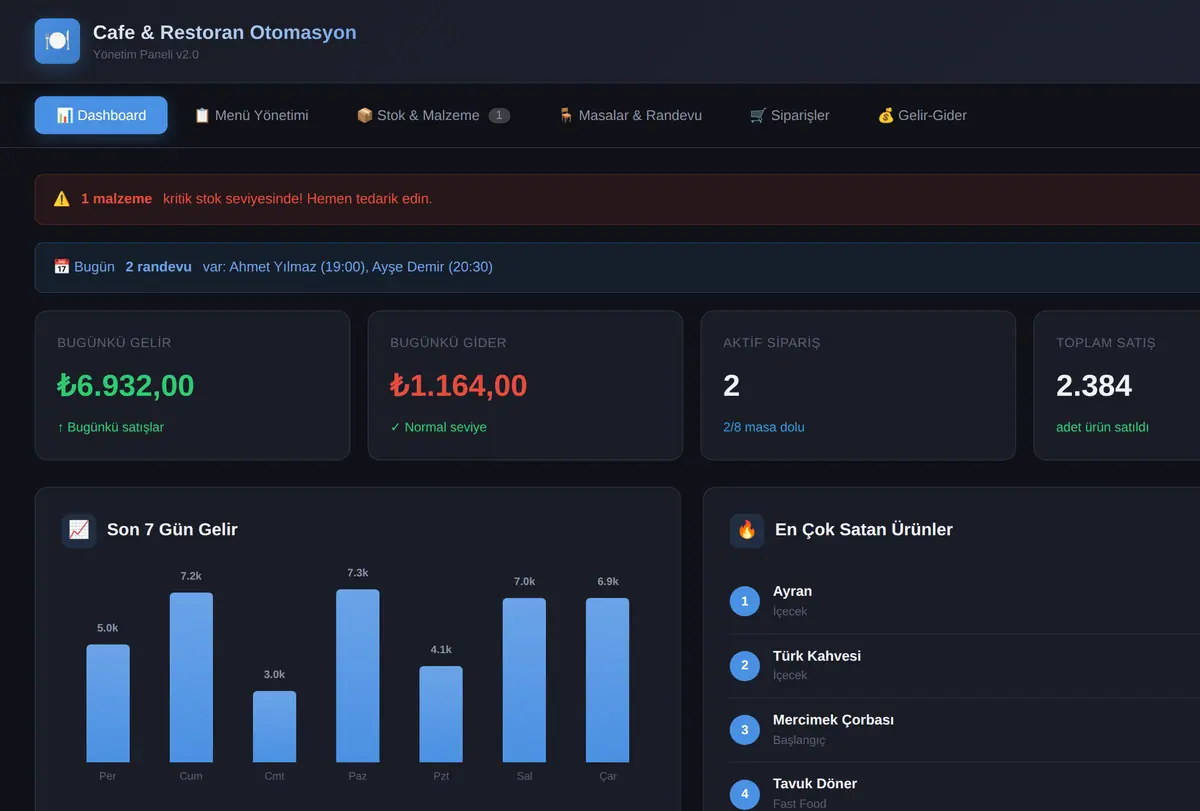Screen dimensions: 1200x811
Task: Select the Siparişler tab
Action: [x=790, y=115]
